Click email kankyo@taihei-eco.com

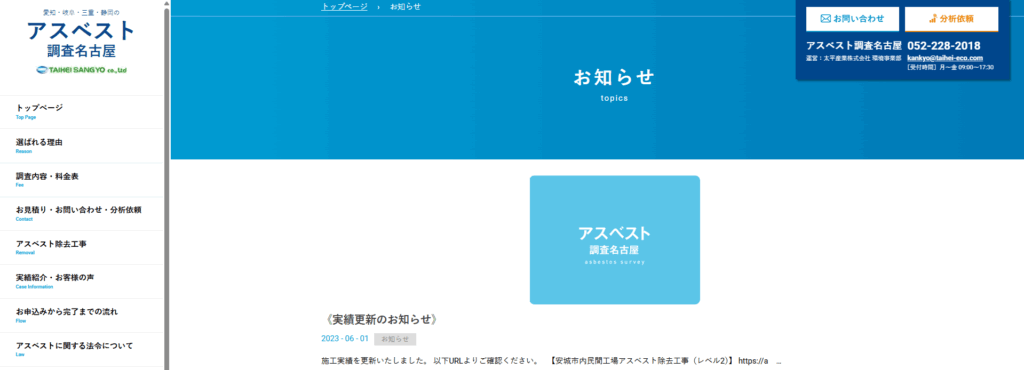click(x=945, y=58)
